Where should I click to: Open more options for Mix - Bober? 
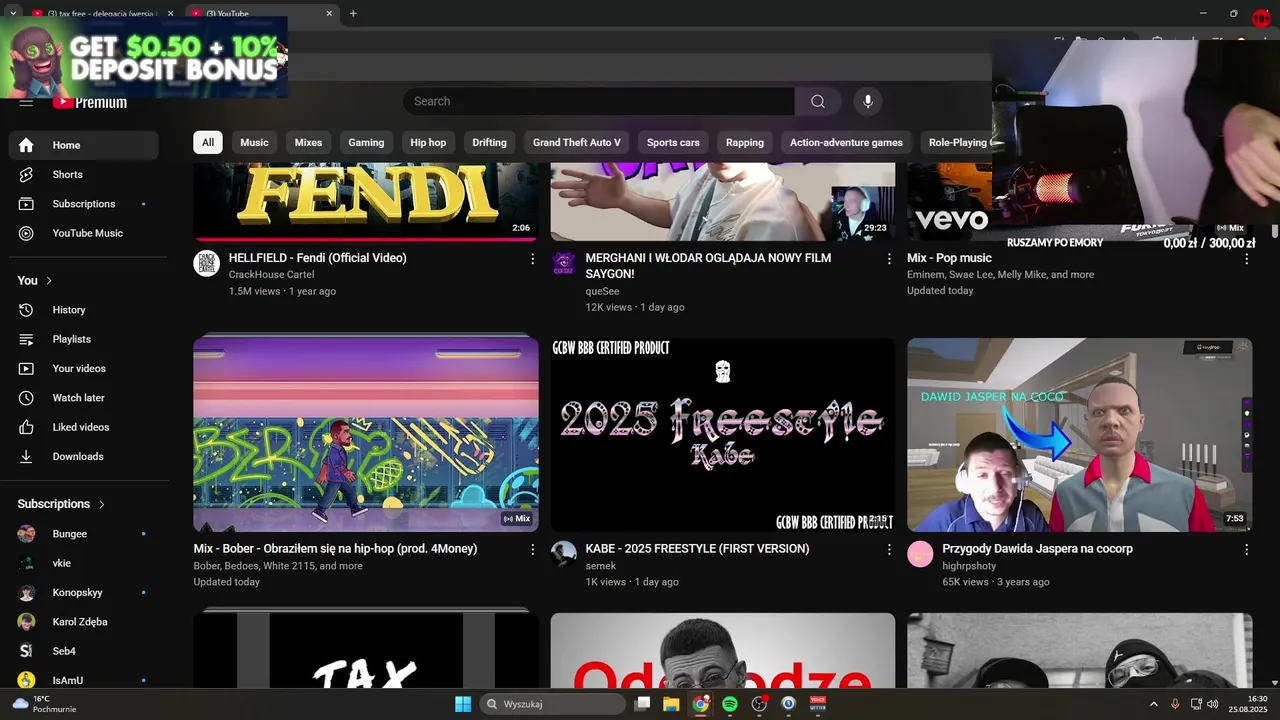(x=532, y=550)
